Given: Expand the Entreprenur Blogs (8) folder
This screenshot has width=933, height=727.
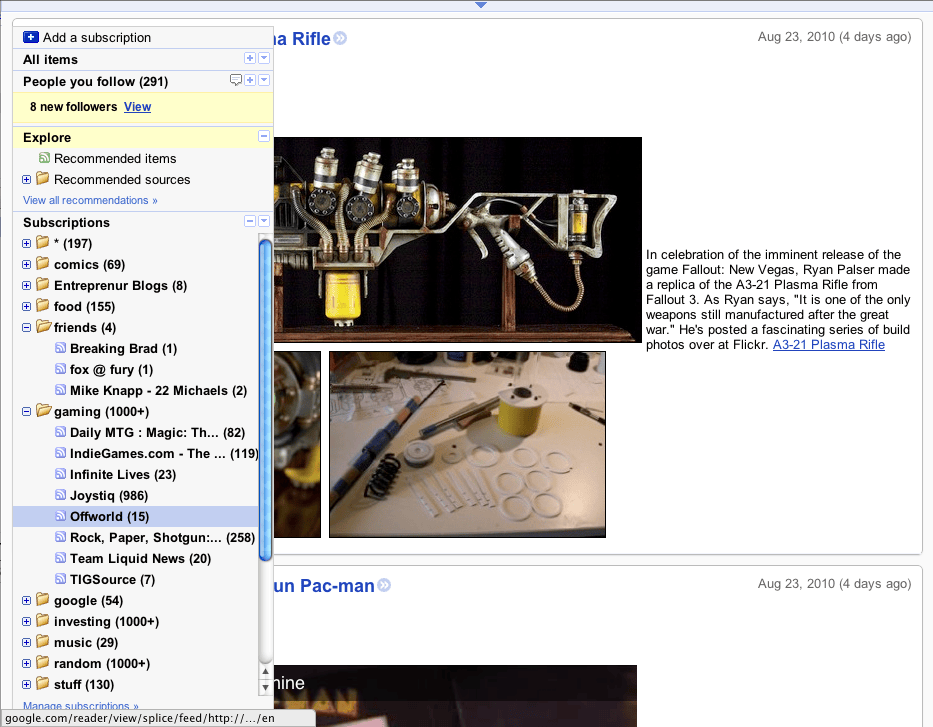Looking at the screenshot, I should coord(26,286).
